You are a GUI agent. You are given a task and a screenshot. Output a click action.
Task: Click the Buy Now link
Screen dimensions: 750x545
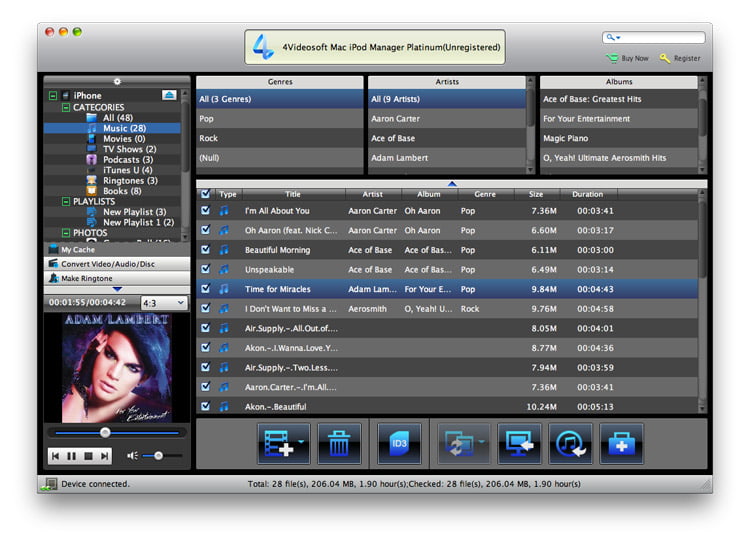click(635, 58)
